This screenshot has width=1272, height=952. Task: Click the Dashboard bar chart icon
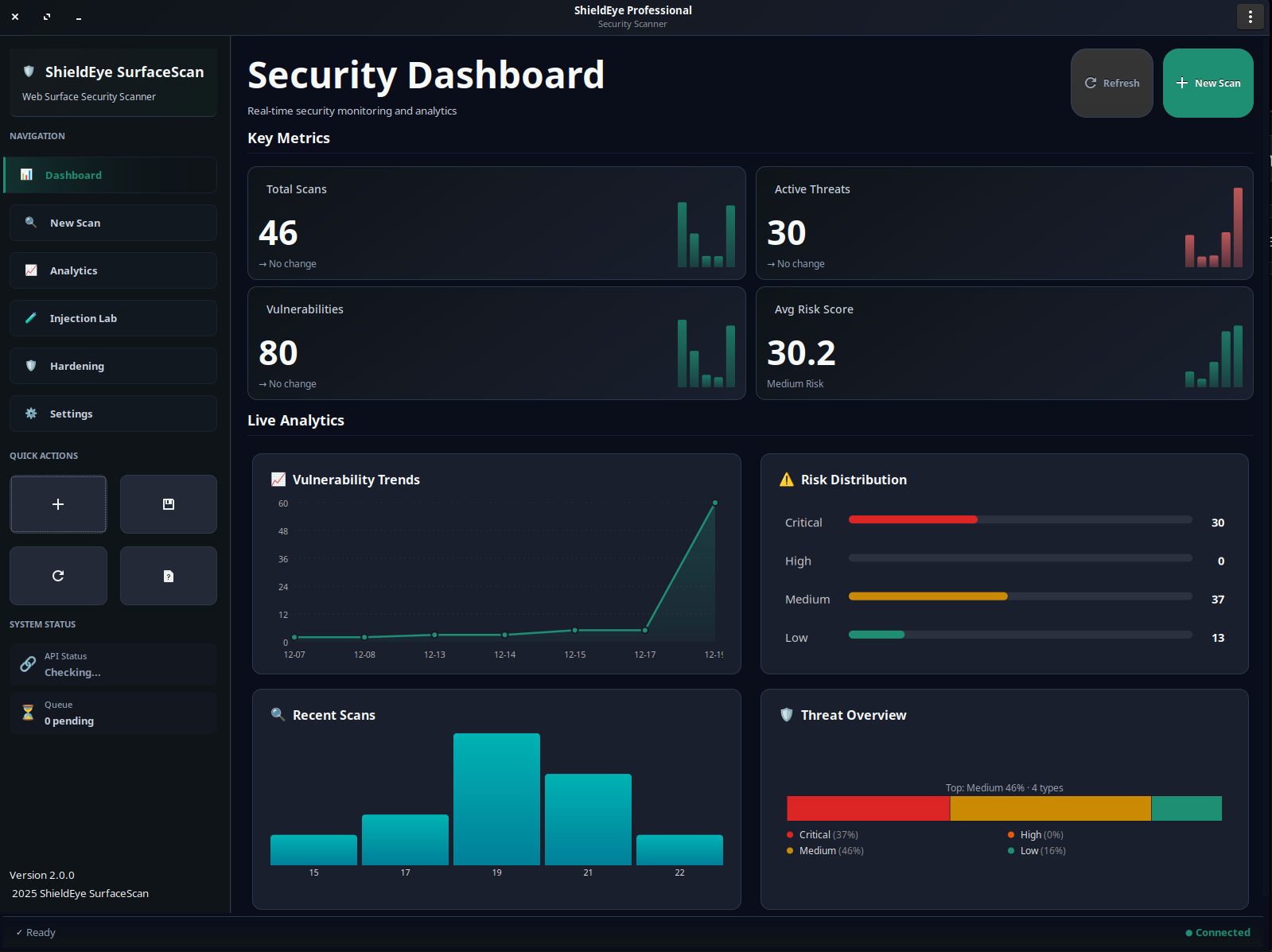(x=26, y=174)
